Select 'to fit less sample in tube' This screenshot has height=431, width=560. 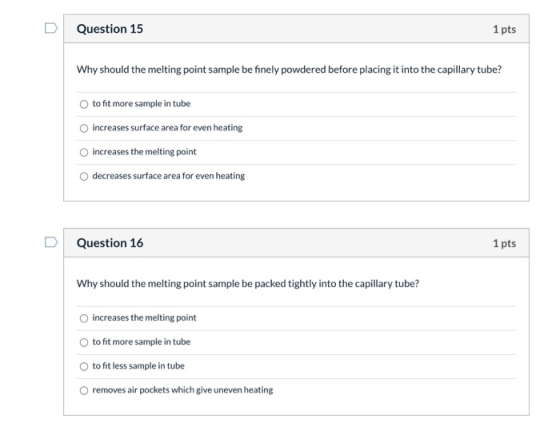84,366
